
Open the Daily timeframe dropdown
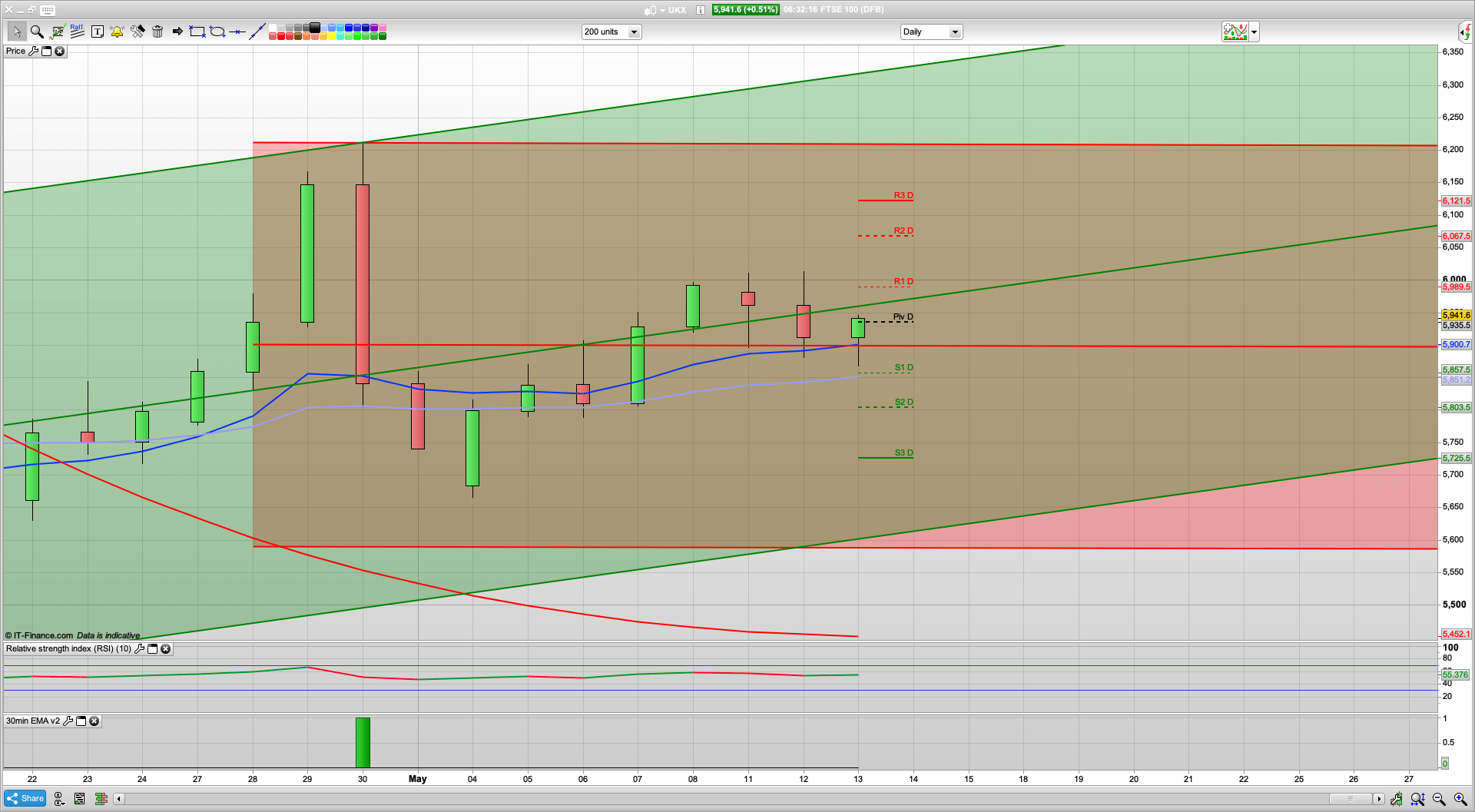click(955, 32)
